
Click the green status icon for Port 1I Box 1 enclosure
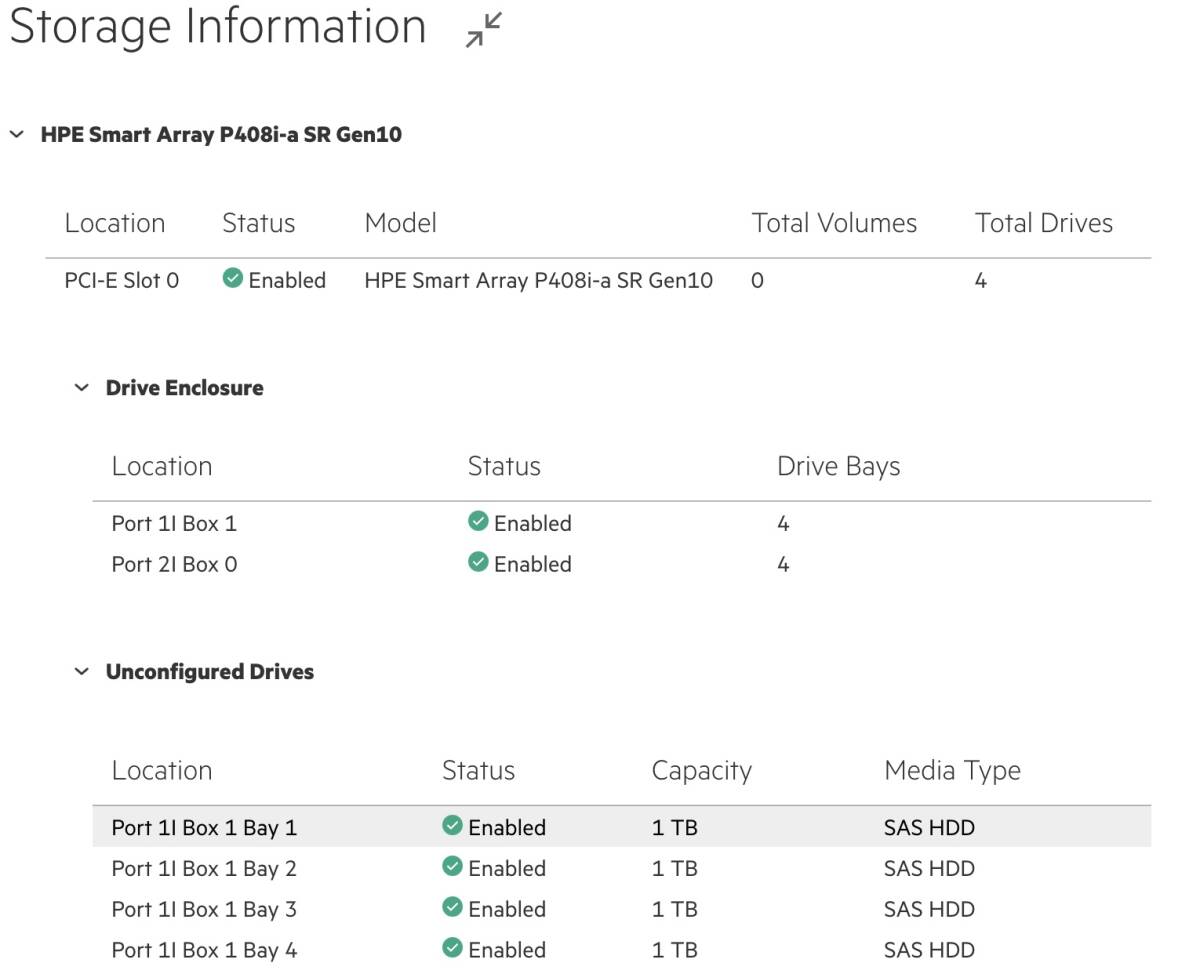click(478, 522)
